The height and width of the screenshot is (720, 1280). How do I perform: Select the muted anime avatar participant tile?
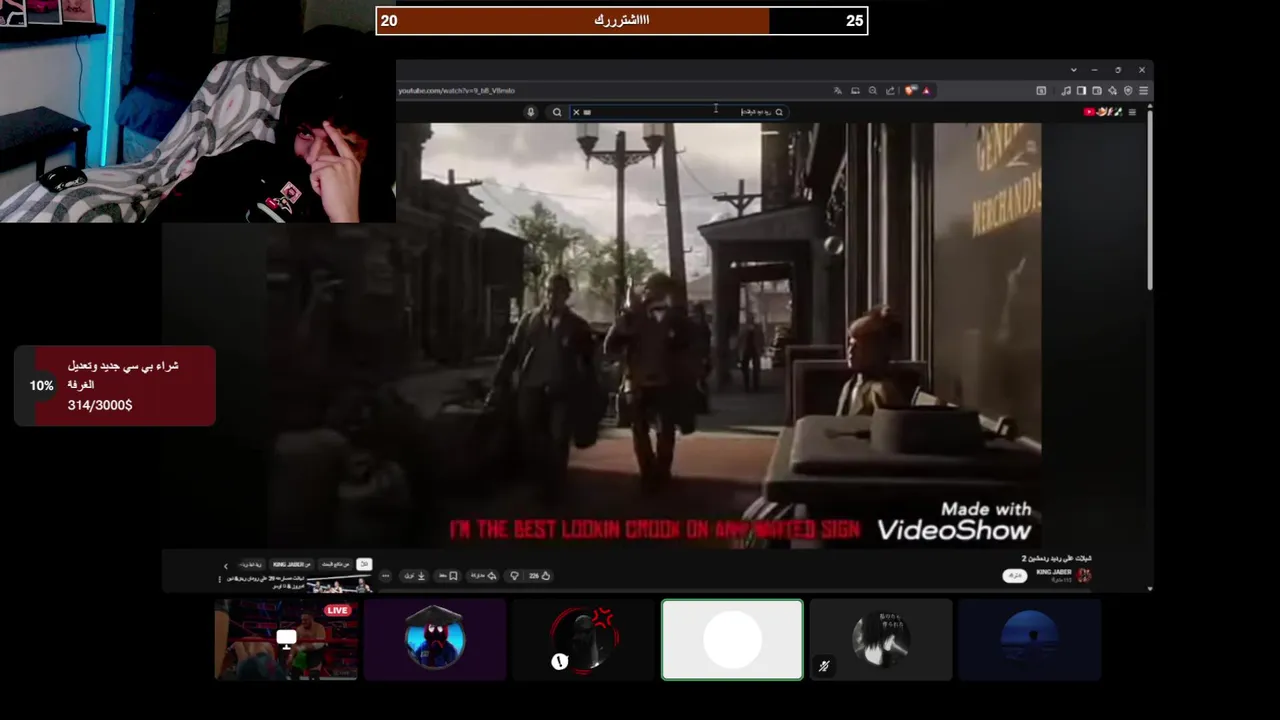coord(880,639)
